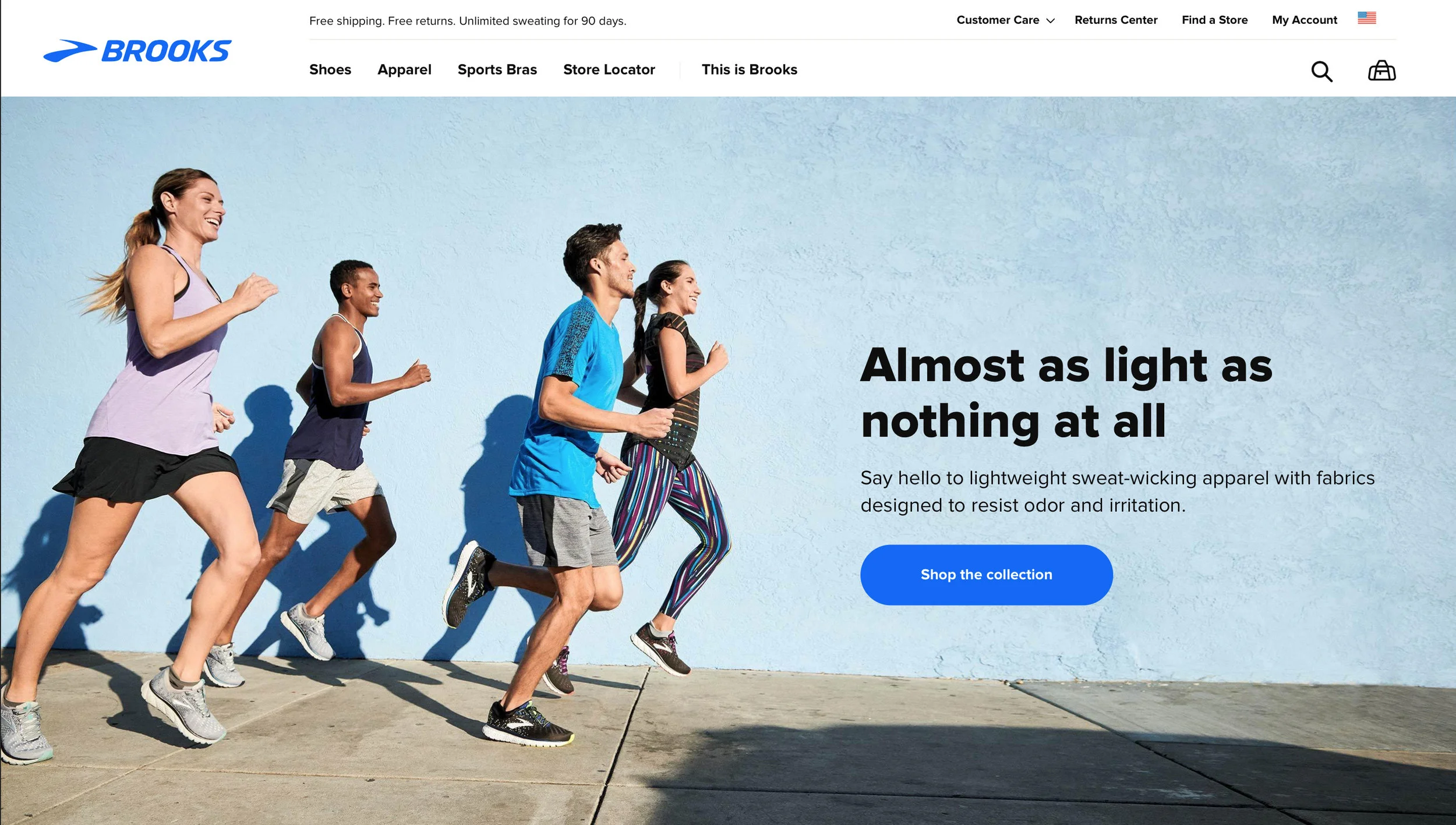The width and height of the screenshot is (1456, 825).
Task: Go to Store Locator page
Action: 609,69
